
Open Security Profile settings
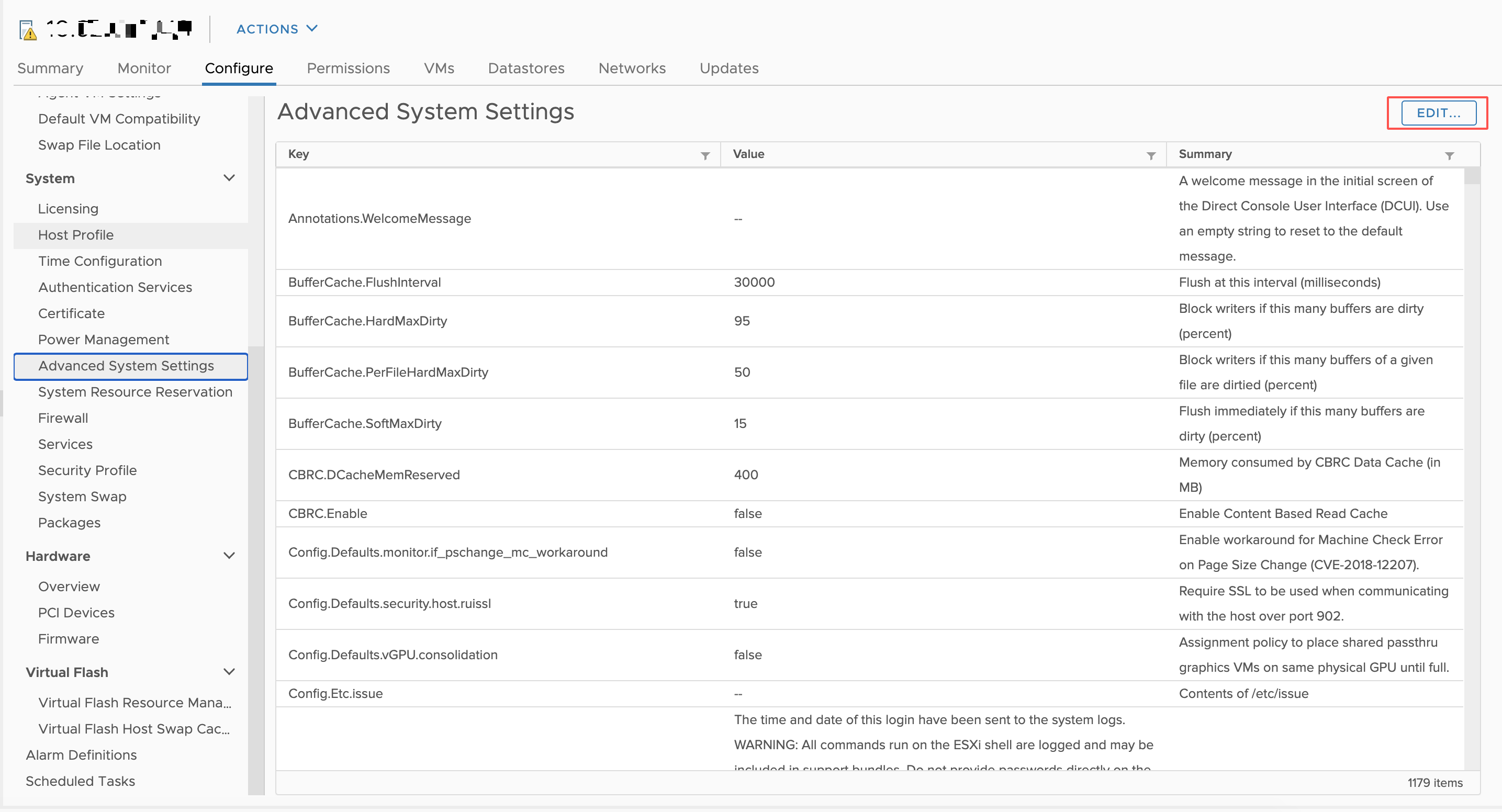87,470
